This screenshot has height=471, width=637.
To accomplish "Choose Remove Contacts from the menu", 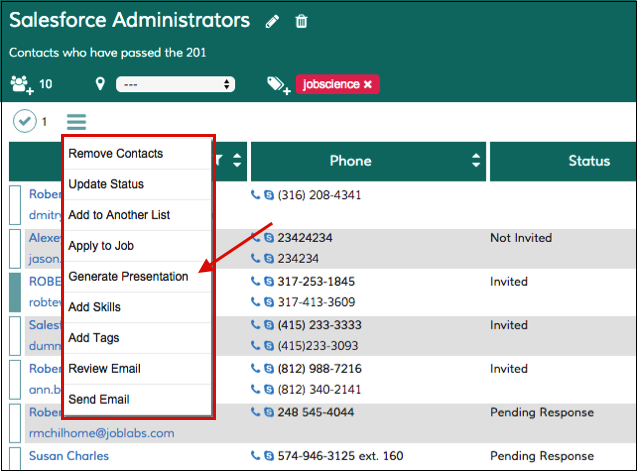I will (x=138, y=154).
